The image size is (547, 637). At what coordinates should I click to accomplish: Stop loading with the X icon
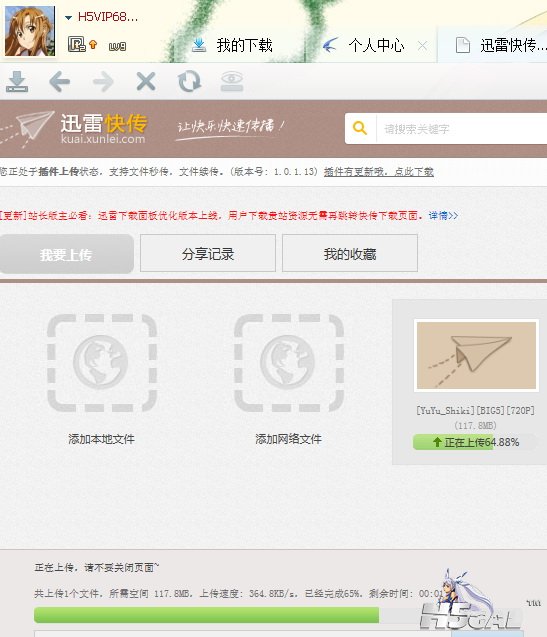(x=146, y=82)
